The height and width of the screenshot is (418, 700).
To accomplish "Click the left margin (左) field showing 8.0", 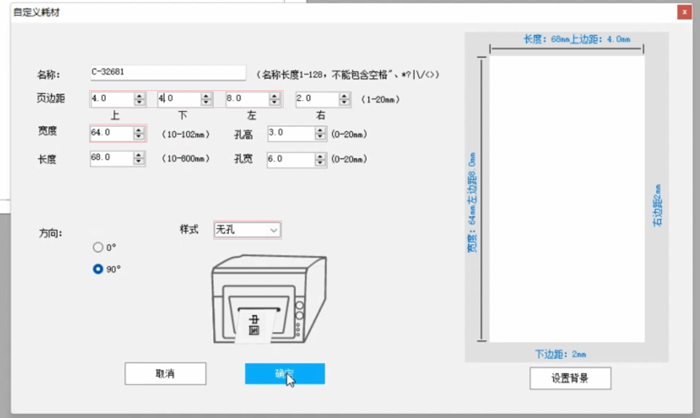I will (x=247, y=99).
